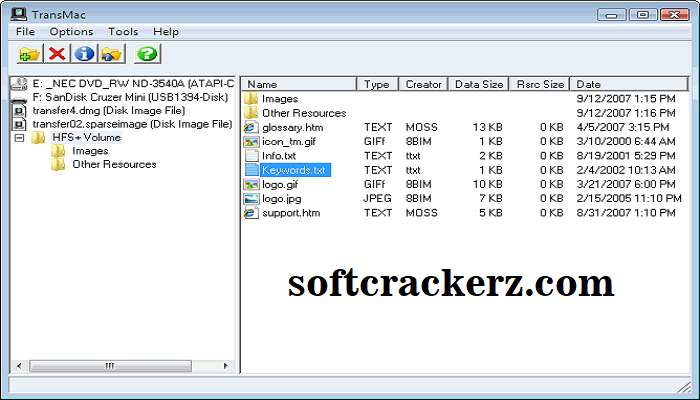The image size is (700, 400).
Task: Click the logo.gif image file icon
Action: [251, 184]
